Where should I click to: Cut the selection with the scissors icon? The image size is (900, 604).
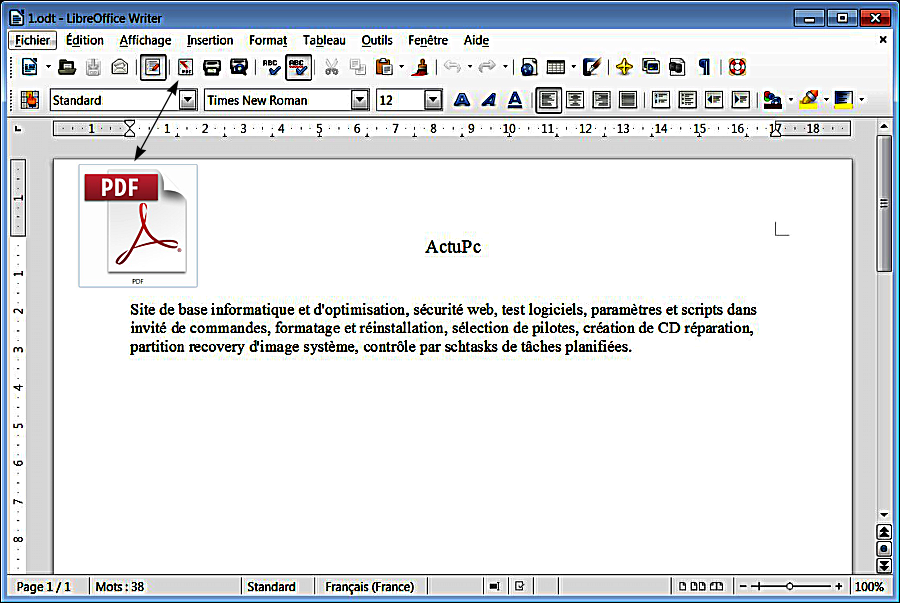[331, 67]
